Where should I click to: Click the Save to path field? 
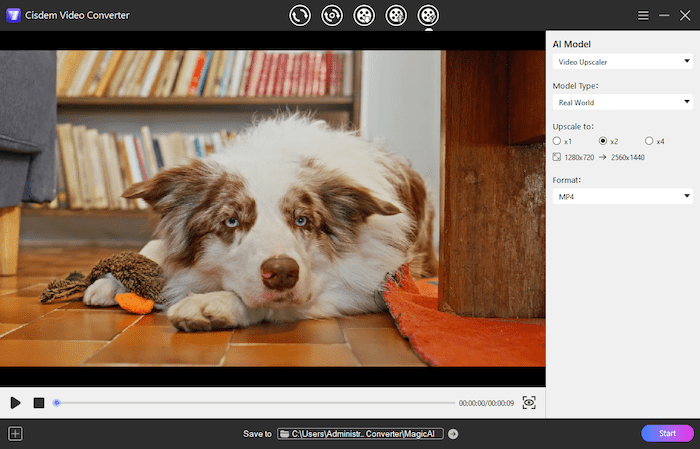(x=360, y=434)
